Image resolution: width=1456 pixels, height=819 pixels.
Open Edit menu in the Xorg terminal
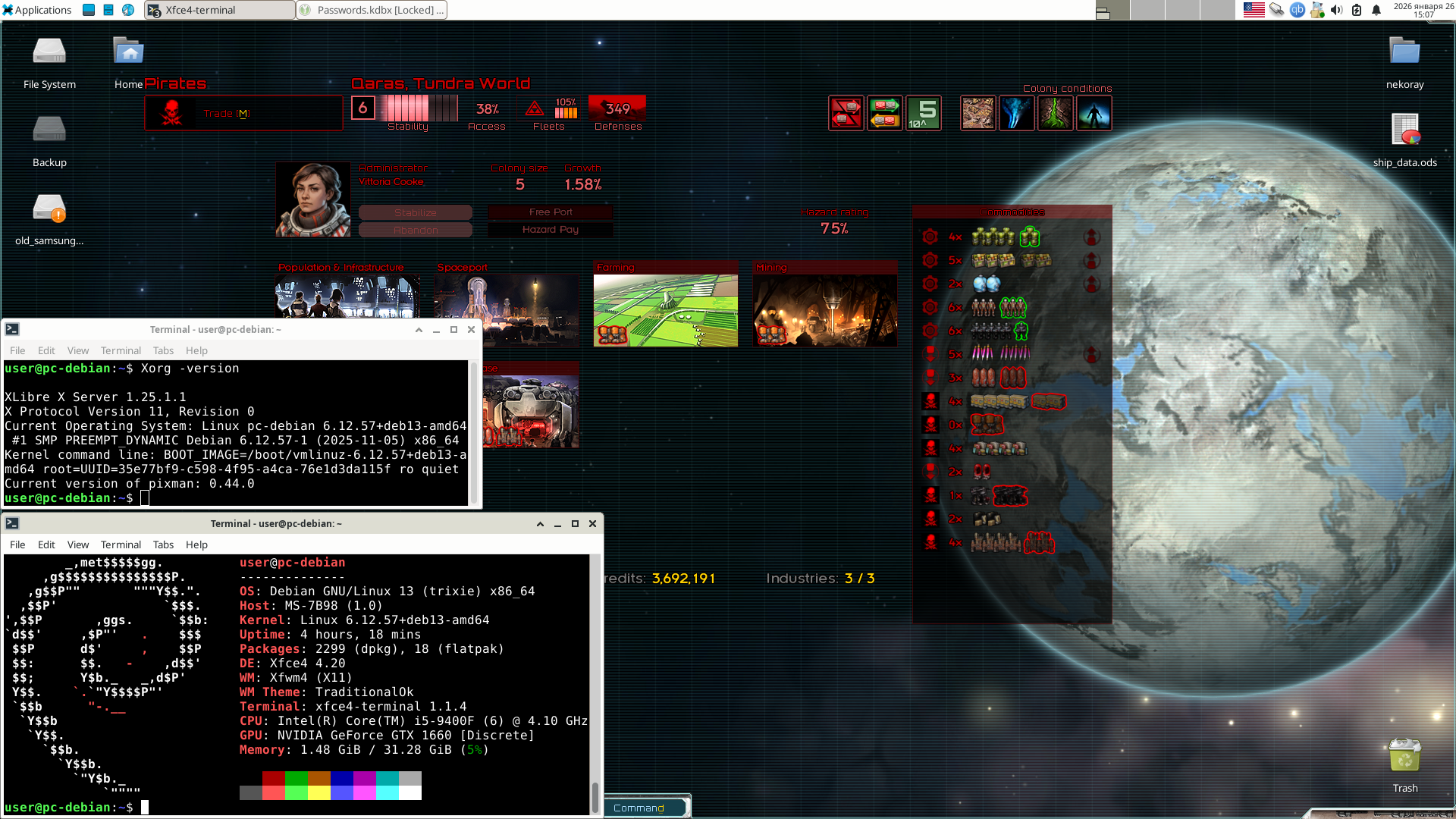(46, 350)
